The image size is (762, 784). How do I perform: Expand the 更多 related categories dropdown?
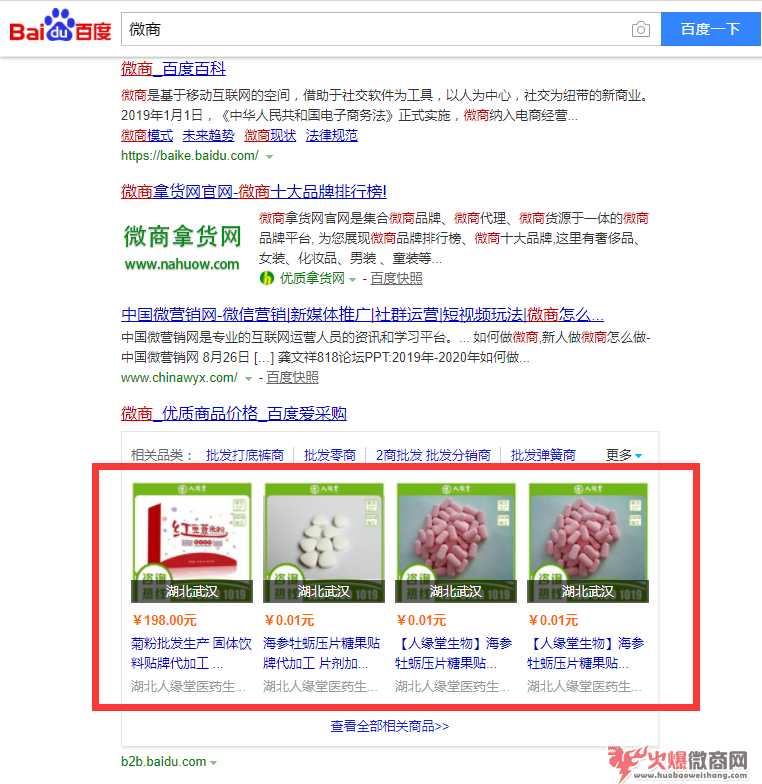tap(624, 455)
